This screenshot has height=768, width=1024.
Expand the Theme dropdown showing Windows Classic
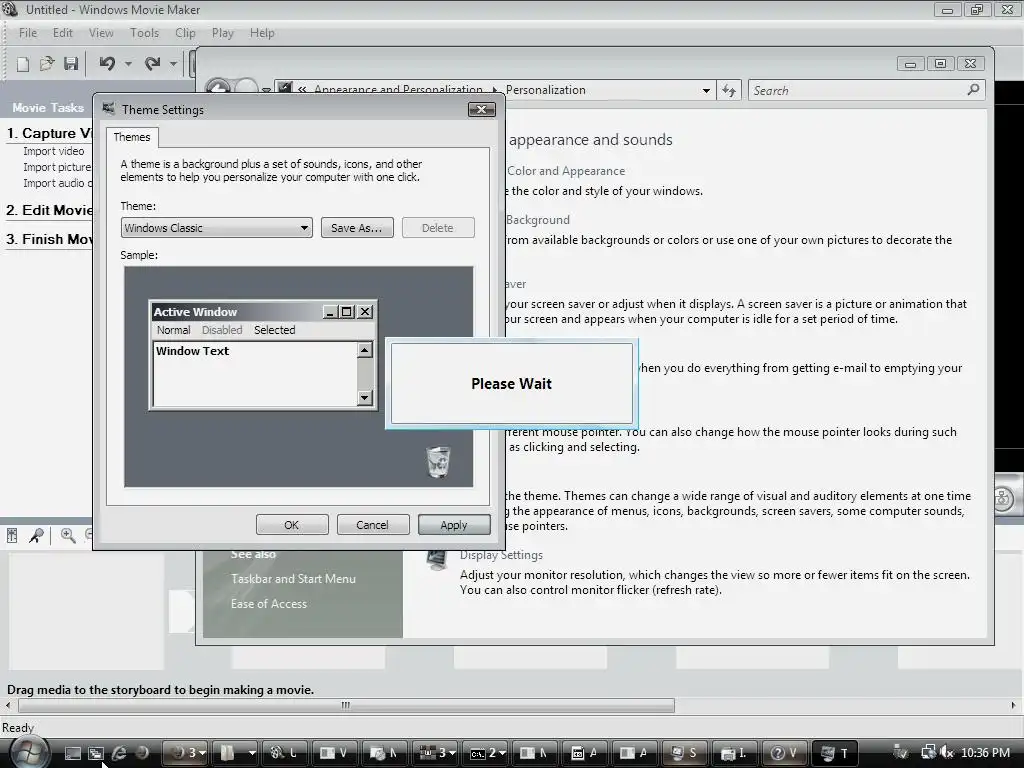[217, 228]
